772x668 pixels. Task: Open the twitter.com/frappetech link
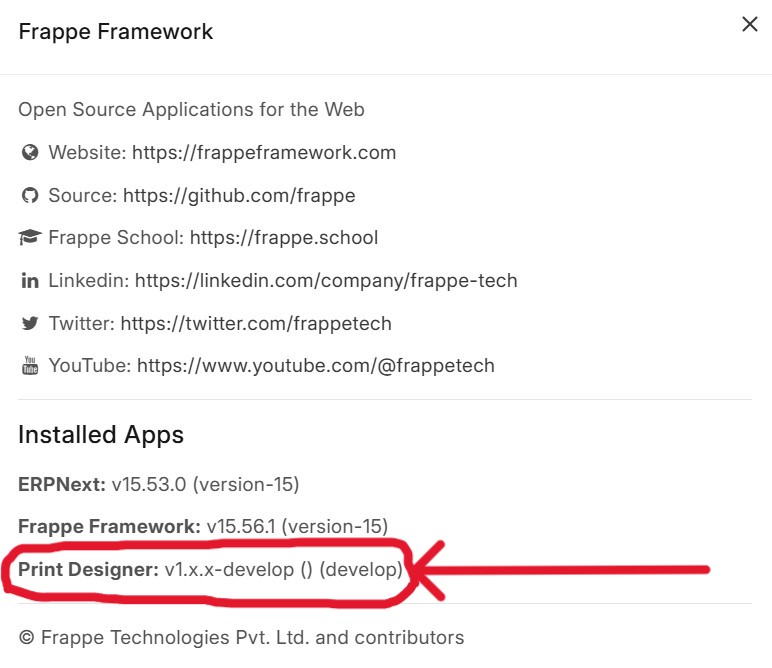coord(256,323)
